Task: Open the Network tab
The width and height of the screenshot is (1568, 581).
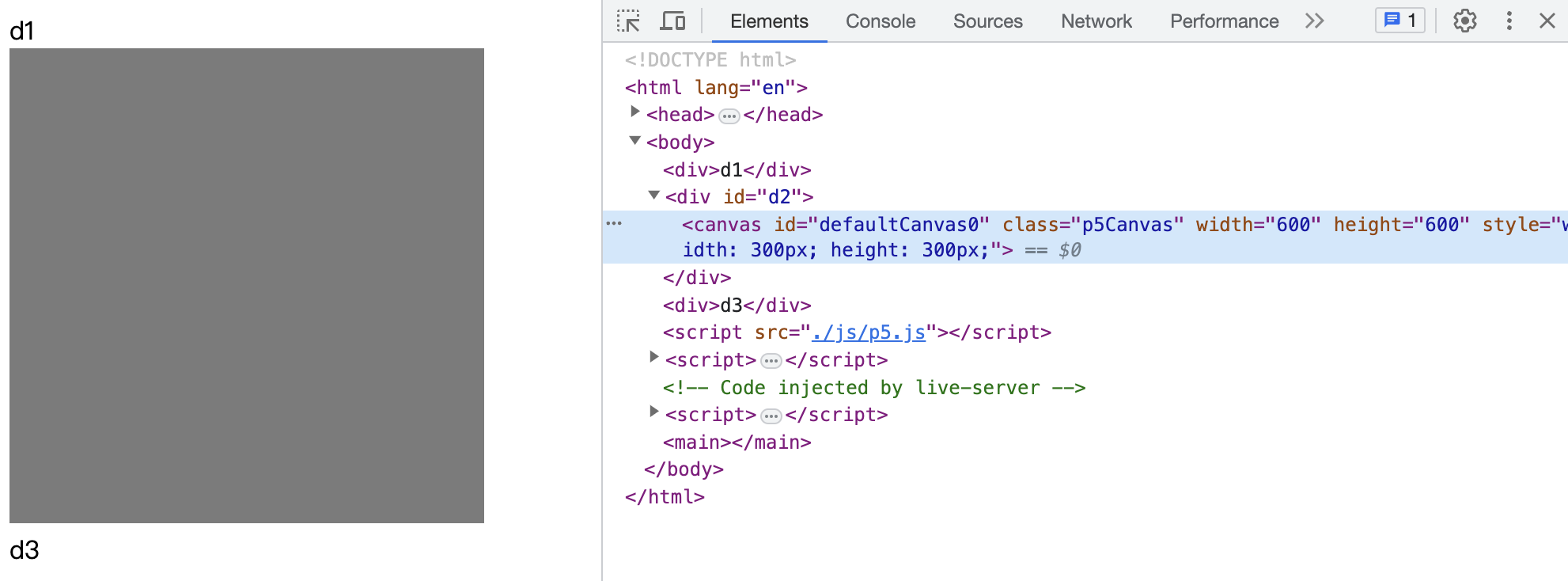Action: click(1096, 21)
